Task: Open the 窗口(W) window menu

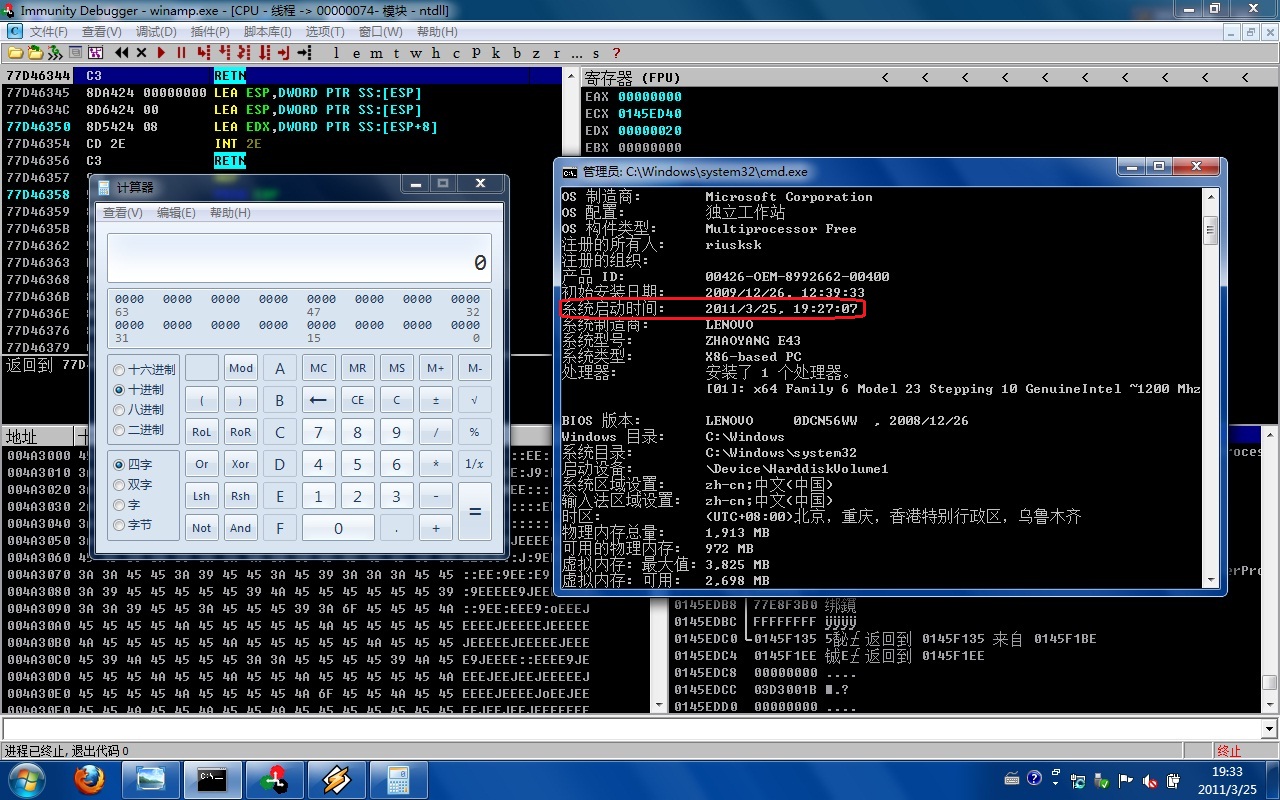Action: (380, 32)
